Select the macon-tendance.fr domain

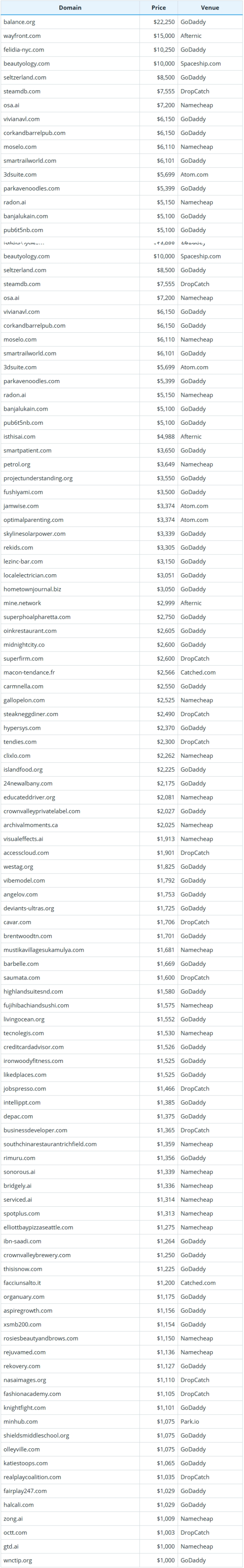click(x=29, y=673)
